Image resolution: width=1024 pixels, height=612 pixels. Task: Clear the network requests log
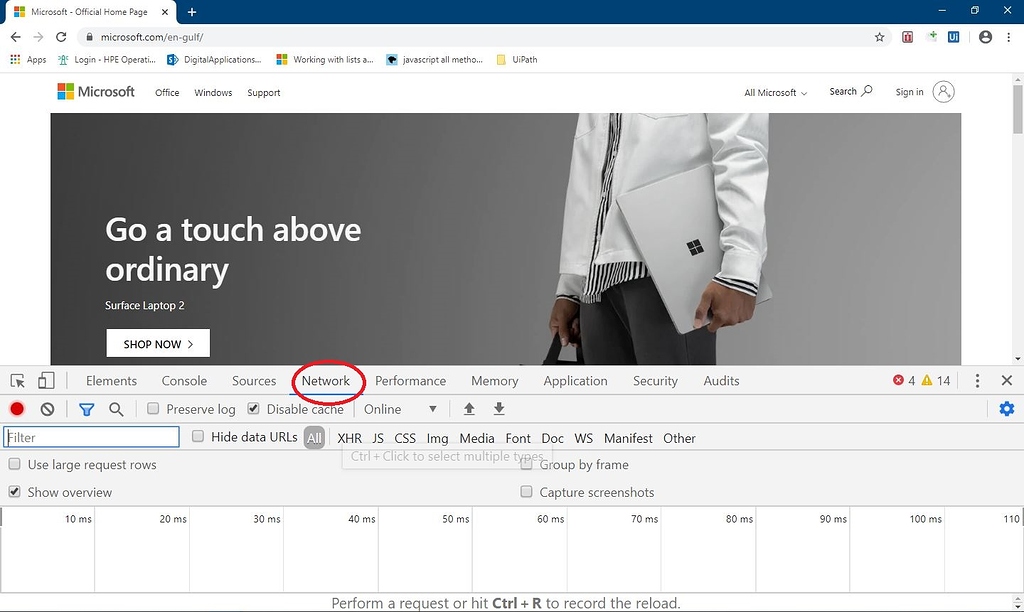click(46, 409)
